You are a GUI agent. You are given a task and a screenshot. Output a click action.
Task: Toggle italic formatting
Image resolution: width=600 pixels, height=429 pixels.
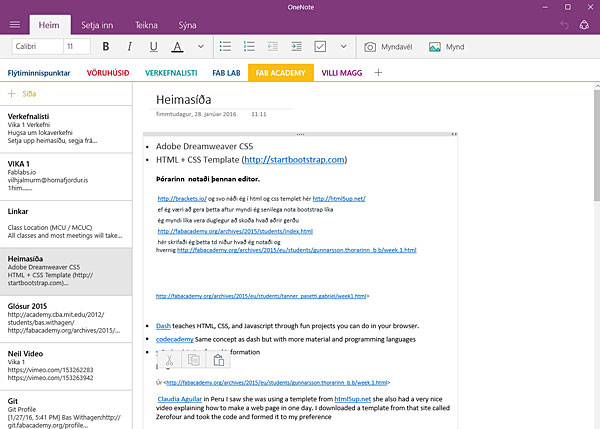click(130, 47)
